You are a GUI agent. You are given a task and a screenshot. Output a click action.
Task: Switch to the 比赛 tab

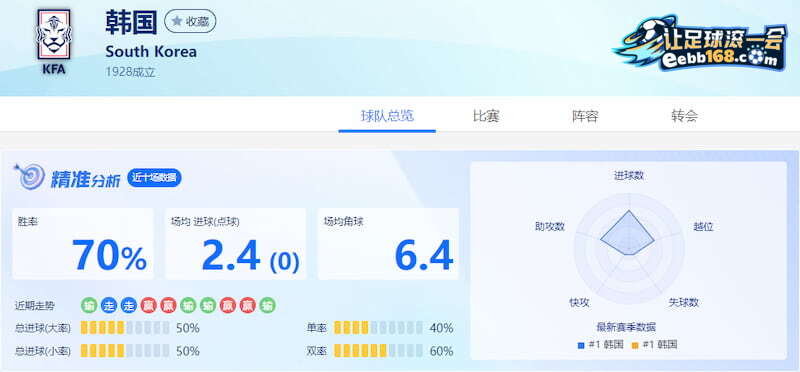(x=486, y=116)
